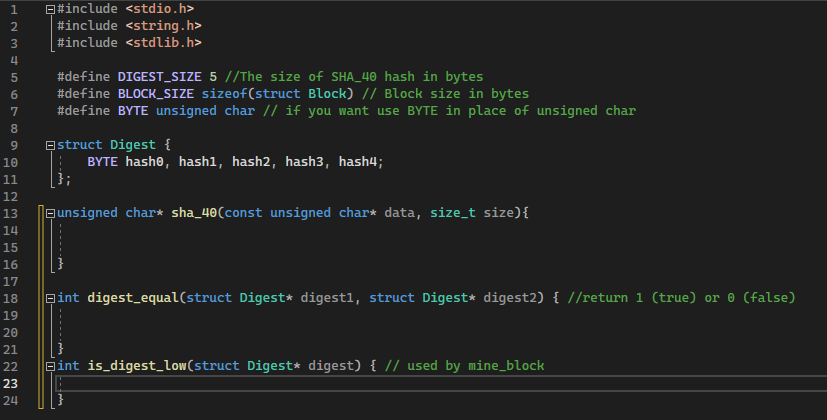Place cursor on empty line 15 inside sha_40
The width and height of the screenshot is (827, 420).
click(441, 247)
